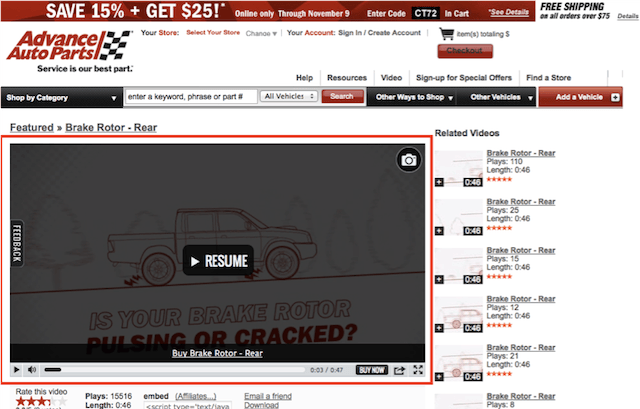This screenshot has width=640, height=409.
Task: Click the share icon in the player
Action: 400,370
